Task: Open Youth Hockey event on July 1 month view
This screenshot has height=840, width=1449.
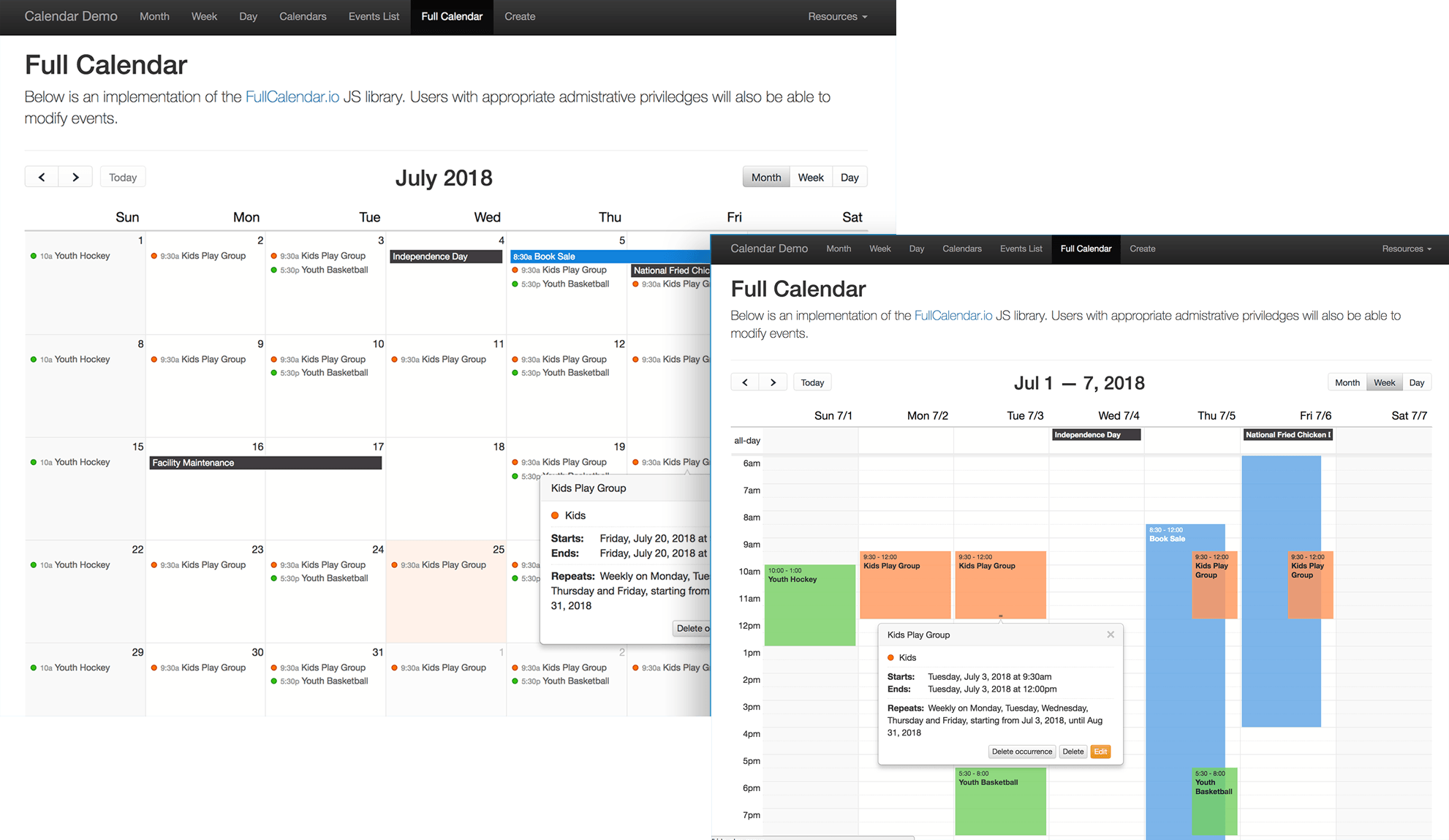Action: pos(71,256)
